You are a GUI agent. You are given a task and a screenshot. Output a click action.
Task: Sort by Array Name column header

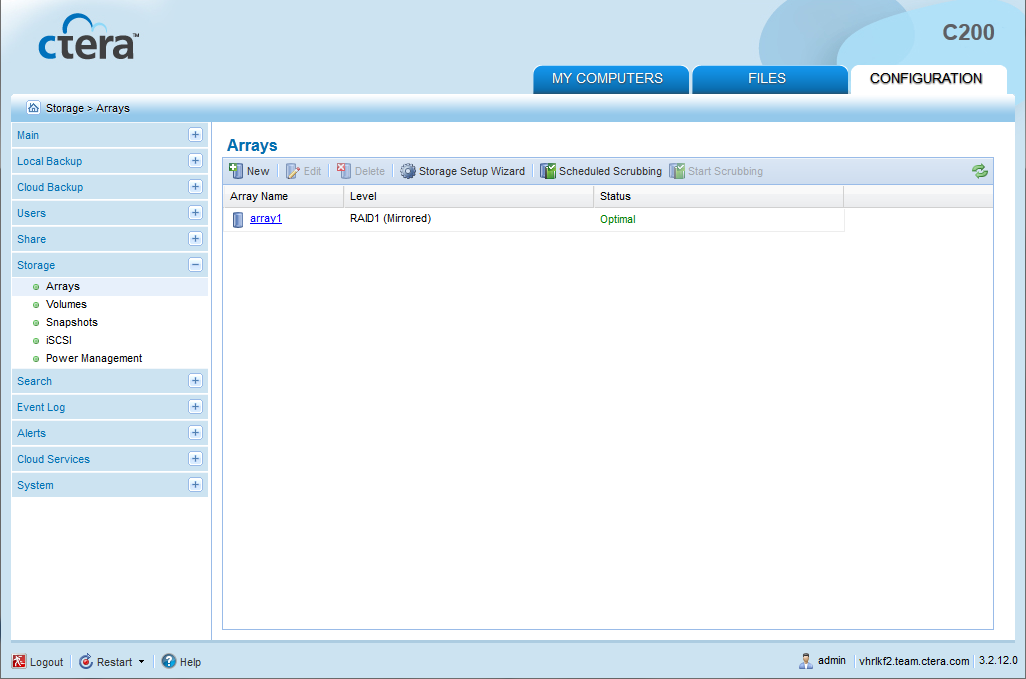283,196
